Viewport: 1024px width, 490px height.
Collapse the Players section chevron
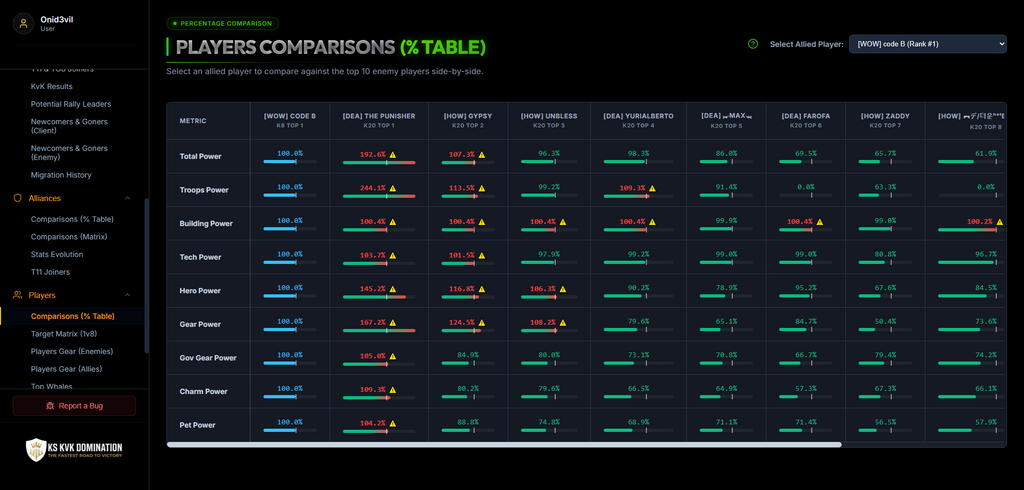click(127, 295)
